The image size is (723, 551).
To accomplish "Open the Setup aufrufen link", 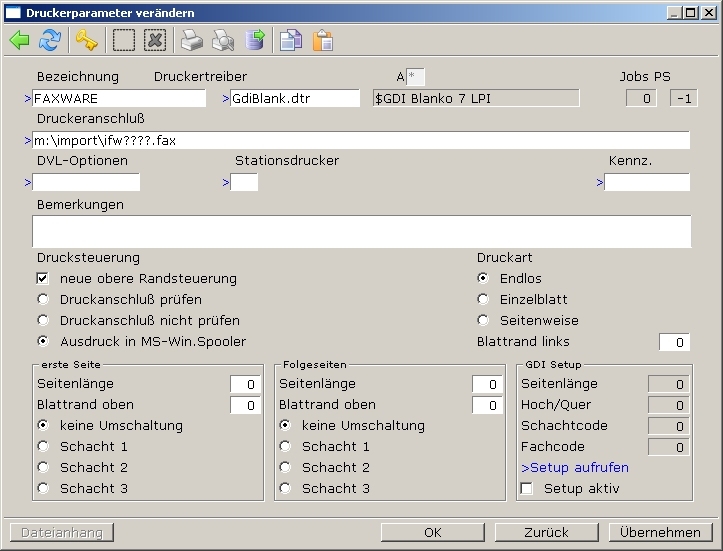I will (x=575, y=467).
